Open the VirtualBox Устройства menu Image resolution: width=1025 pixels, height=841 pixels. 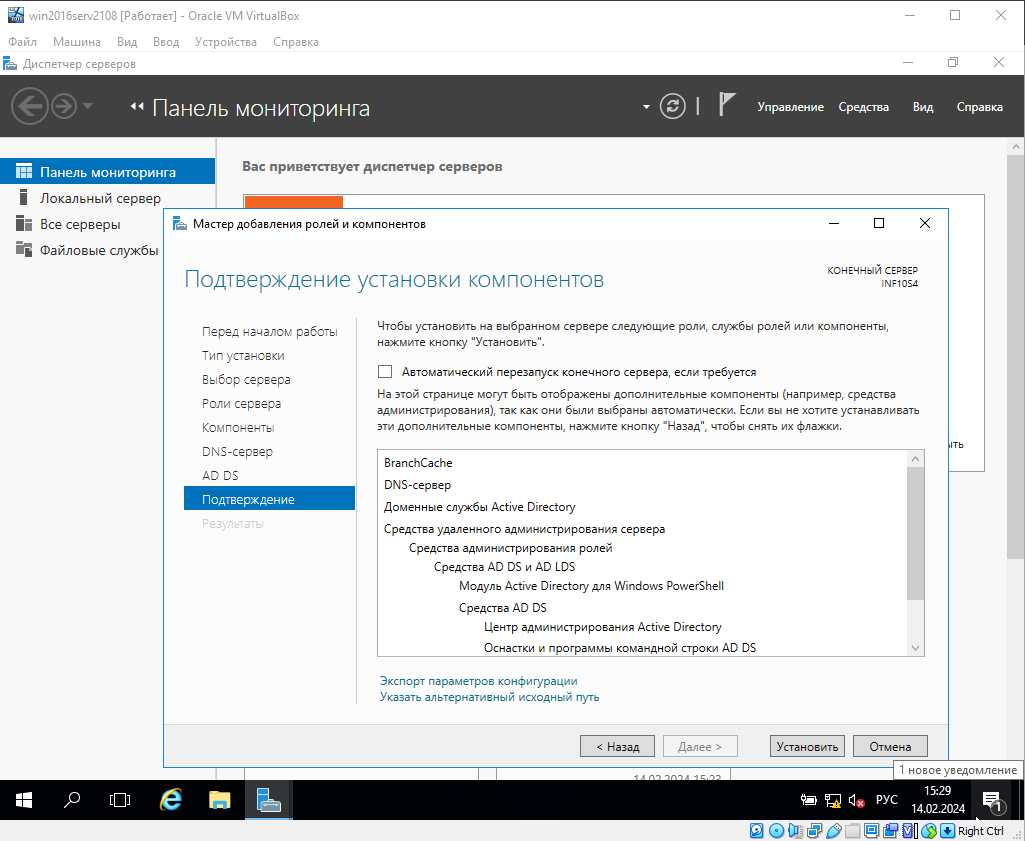226,42
